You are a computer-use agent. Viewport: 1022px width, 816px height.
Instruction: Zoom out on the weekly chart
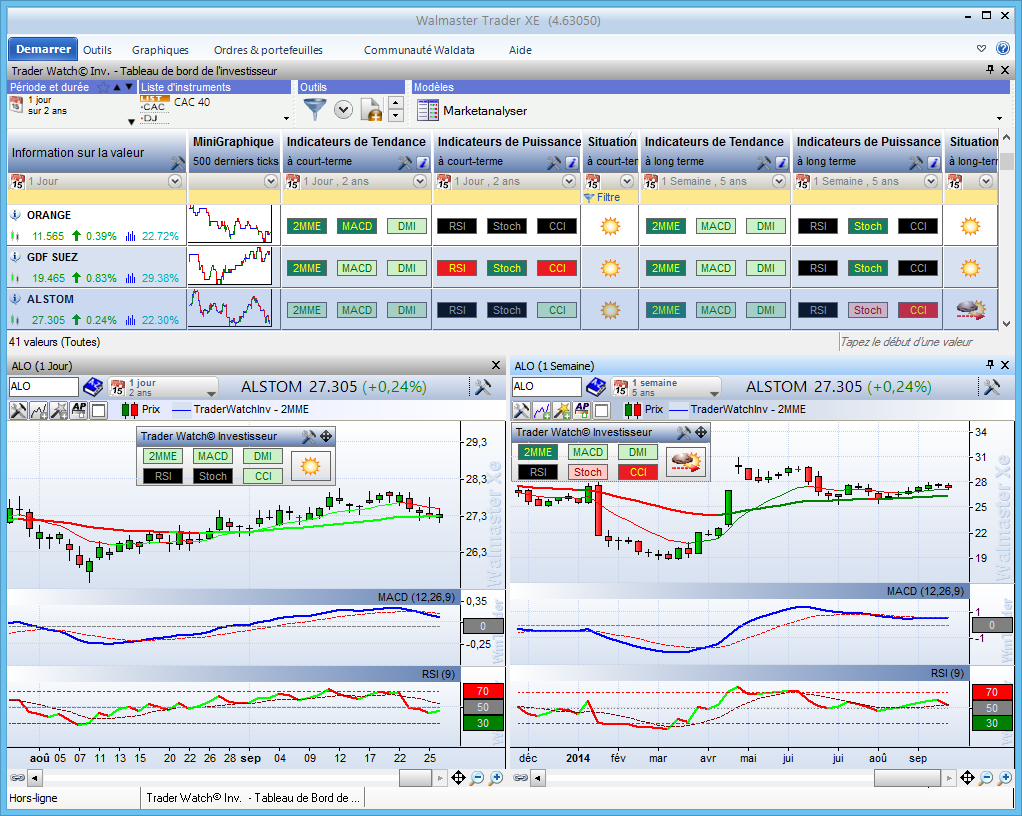(x=986, y=778)
